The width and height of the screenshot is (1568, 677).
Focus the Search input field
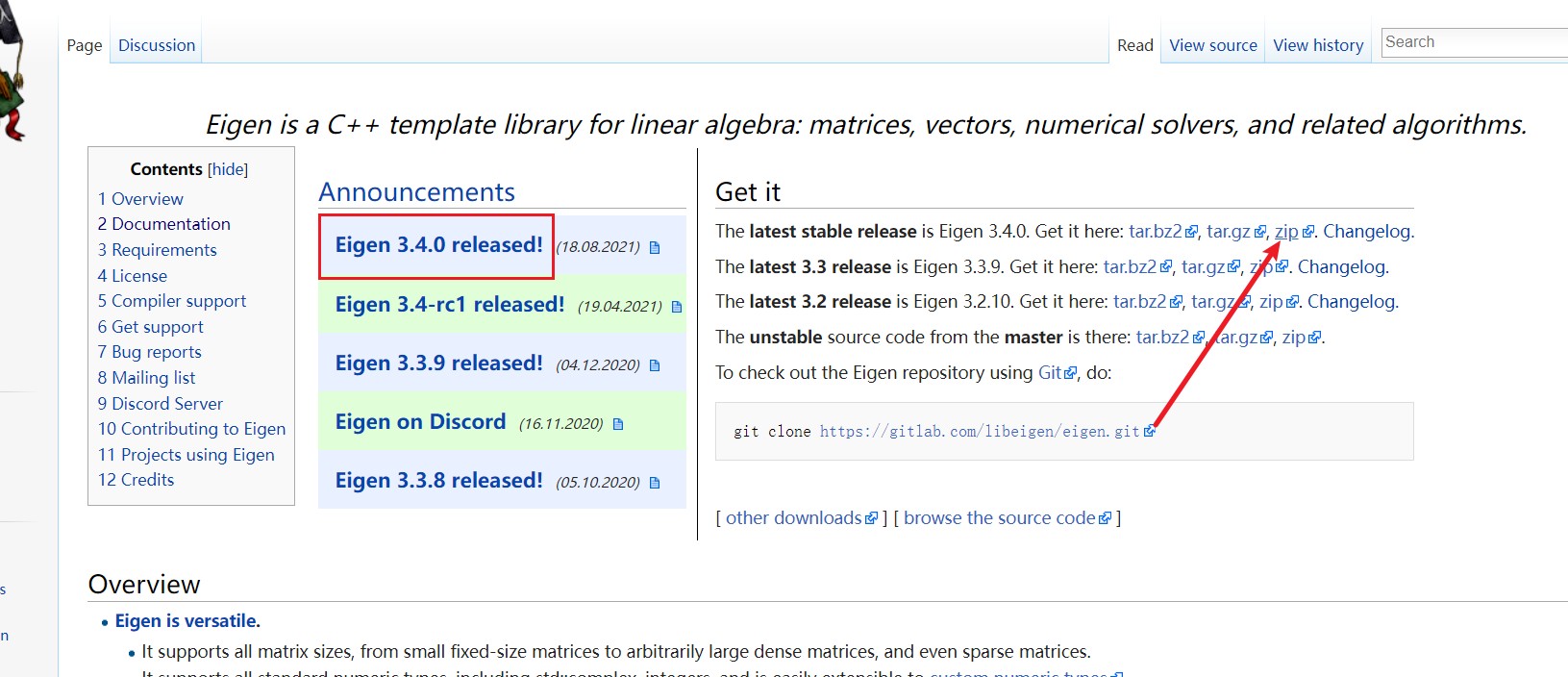(1475, 42)
